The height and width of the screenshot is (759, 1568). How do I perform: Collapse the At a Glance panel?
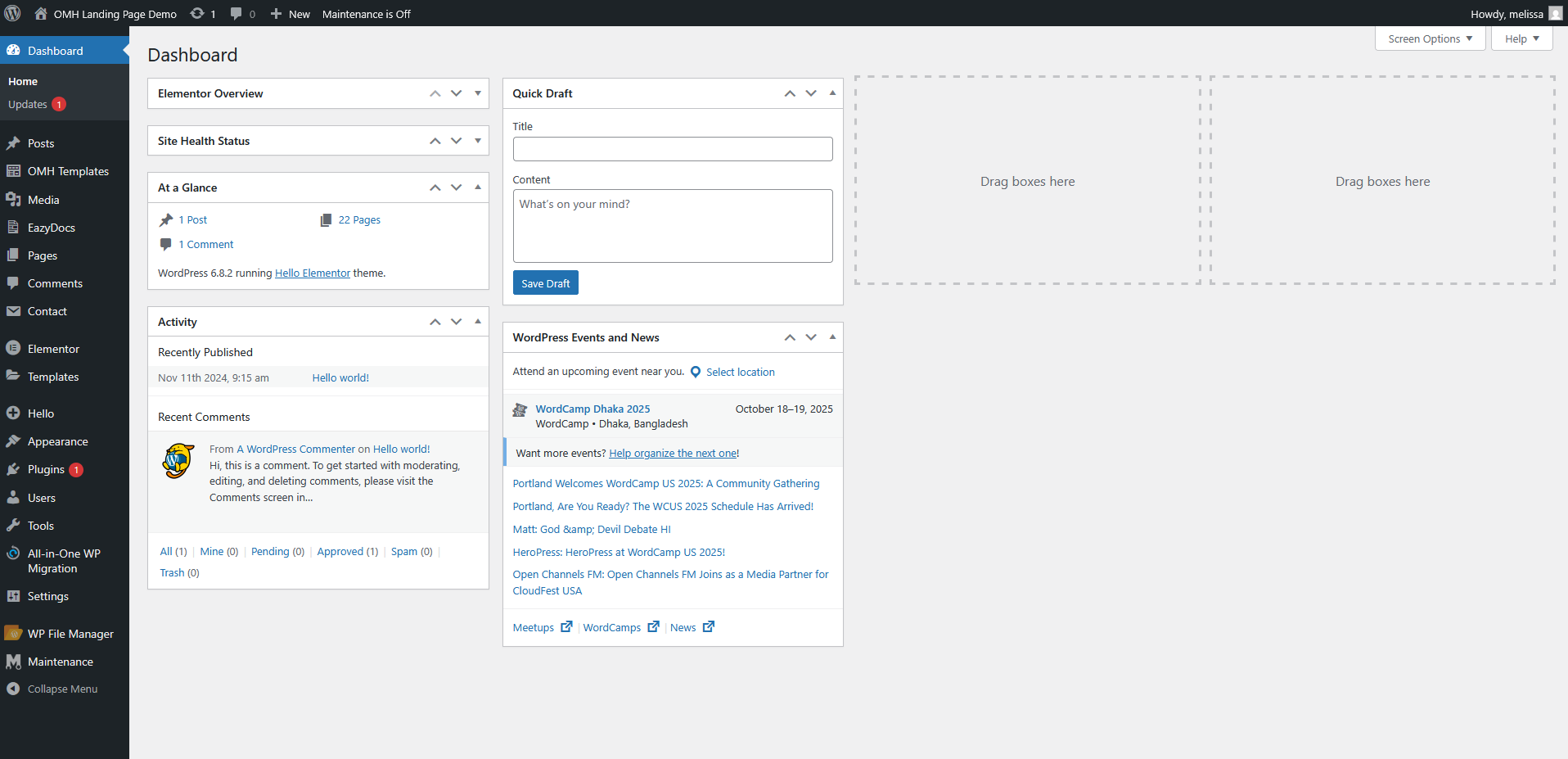(478, 187)
